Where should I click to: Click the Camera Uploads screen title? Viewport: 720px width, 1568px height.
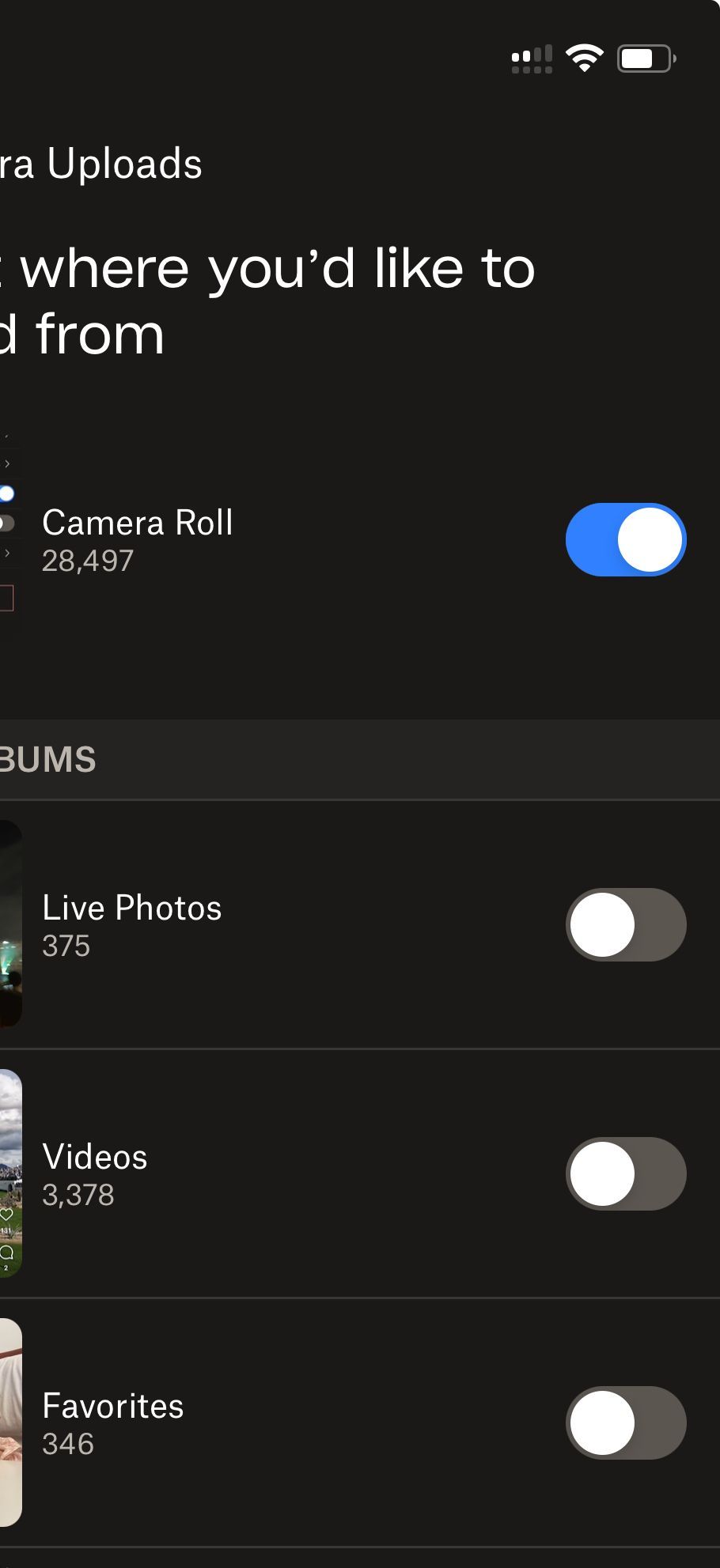(x=101, y=164)
